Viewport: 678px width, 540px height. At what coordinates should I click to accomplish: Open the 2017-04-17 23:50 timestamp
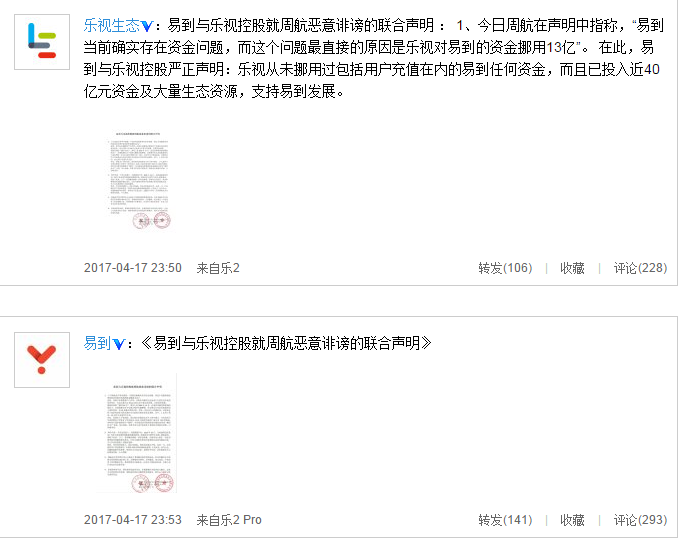point(133,268)
